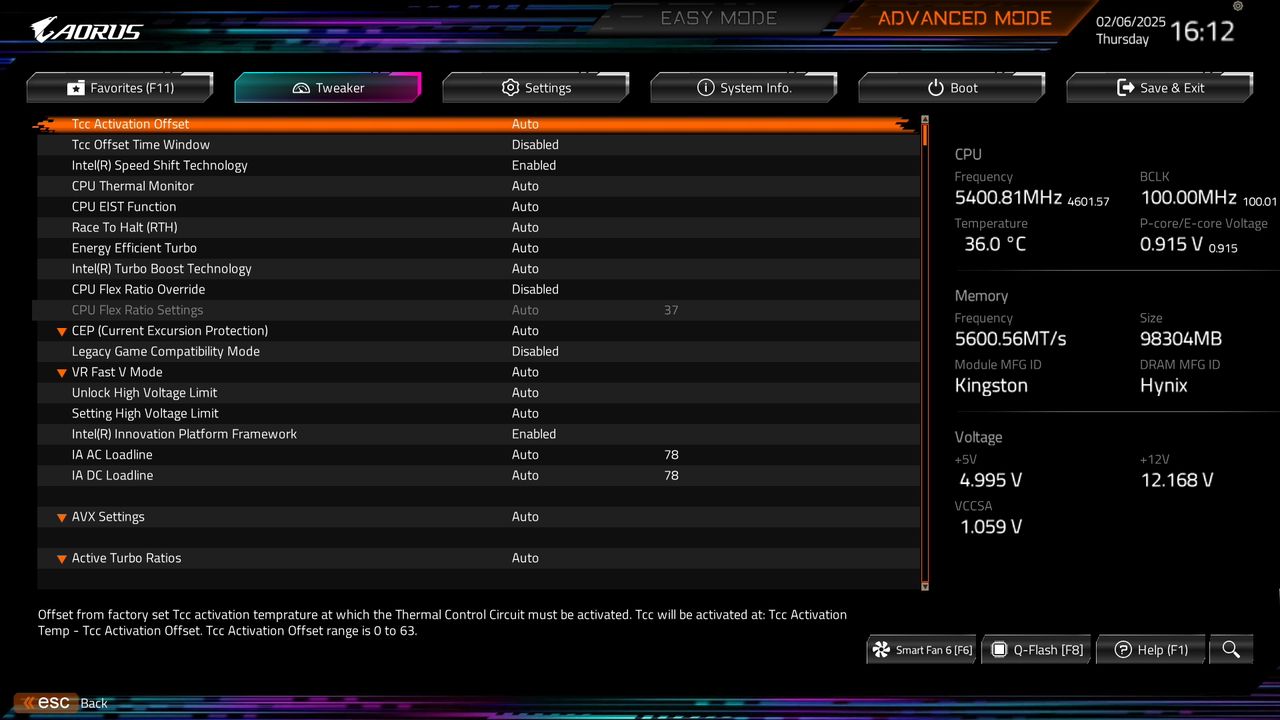The image size is (1280, 720).
Task: Click the VCCSA 1.059 V reading
Action: 991,527
